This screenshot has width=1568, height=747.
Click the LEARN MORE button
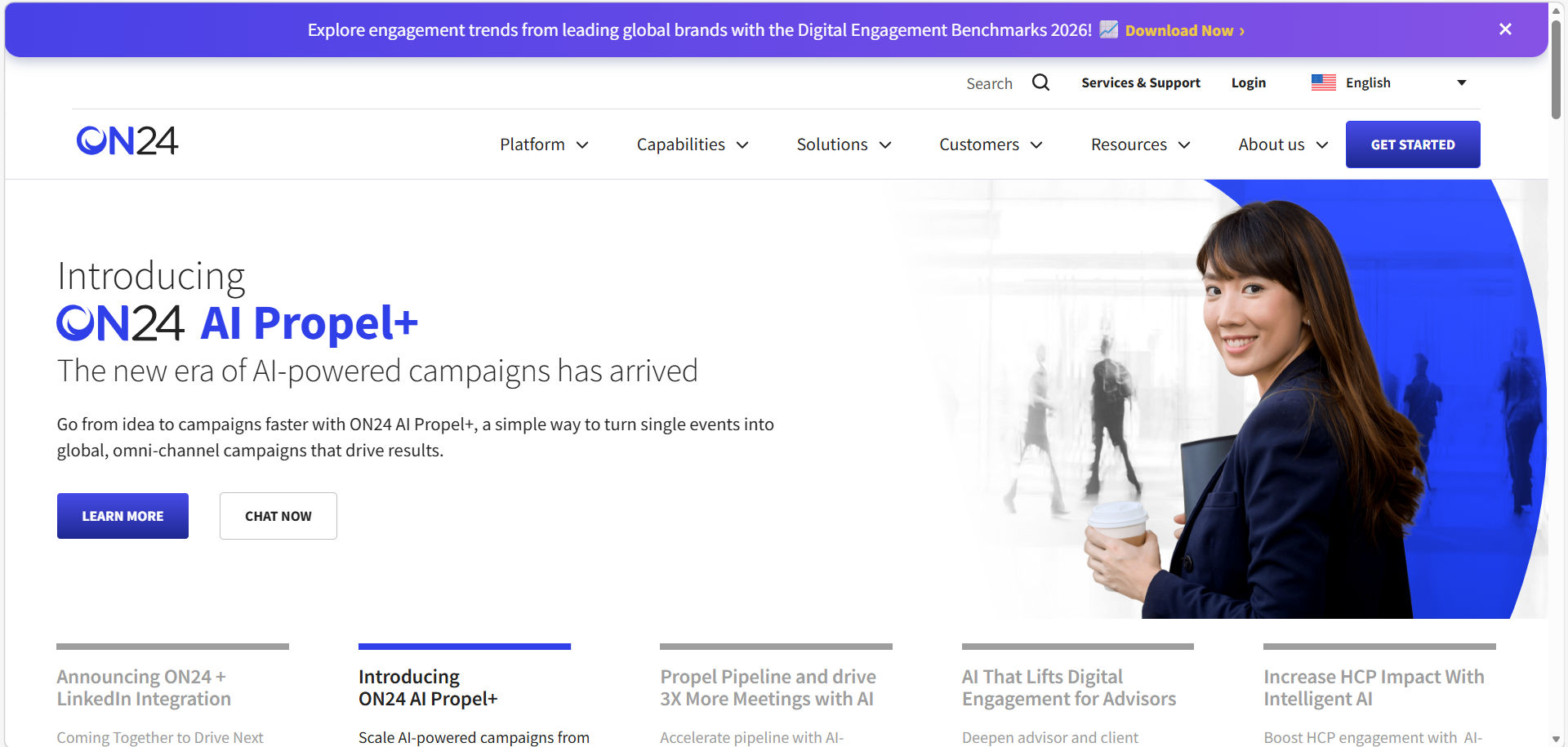tap(122, 516)
